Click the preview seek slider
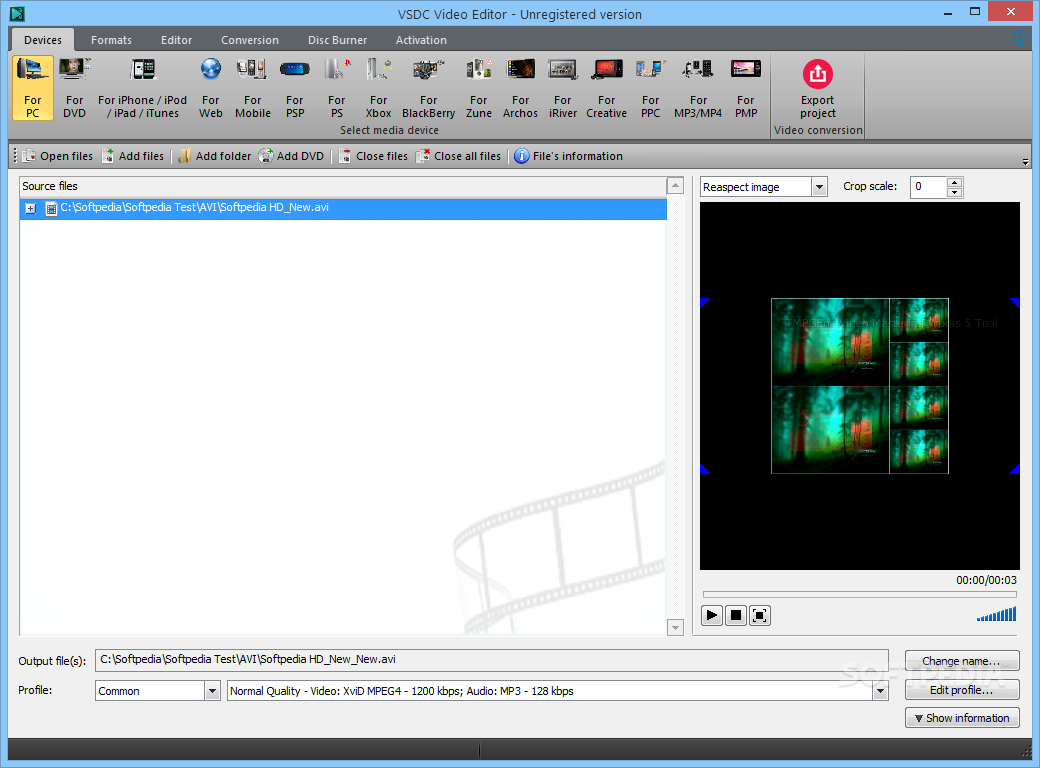1040x768 pixels. pos(860,594)
